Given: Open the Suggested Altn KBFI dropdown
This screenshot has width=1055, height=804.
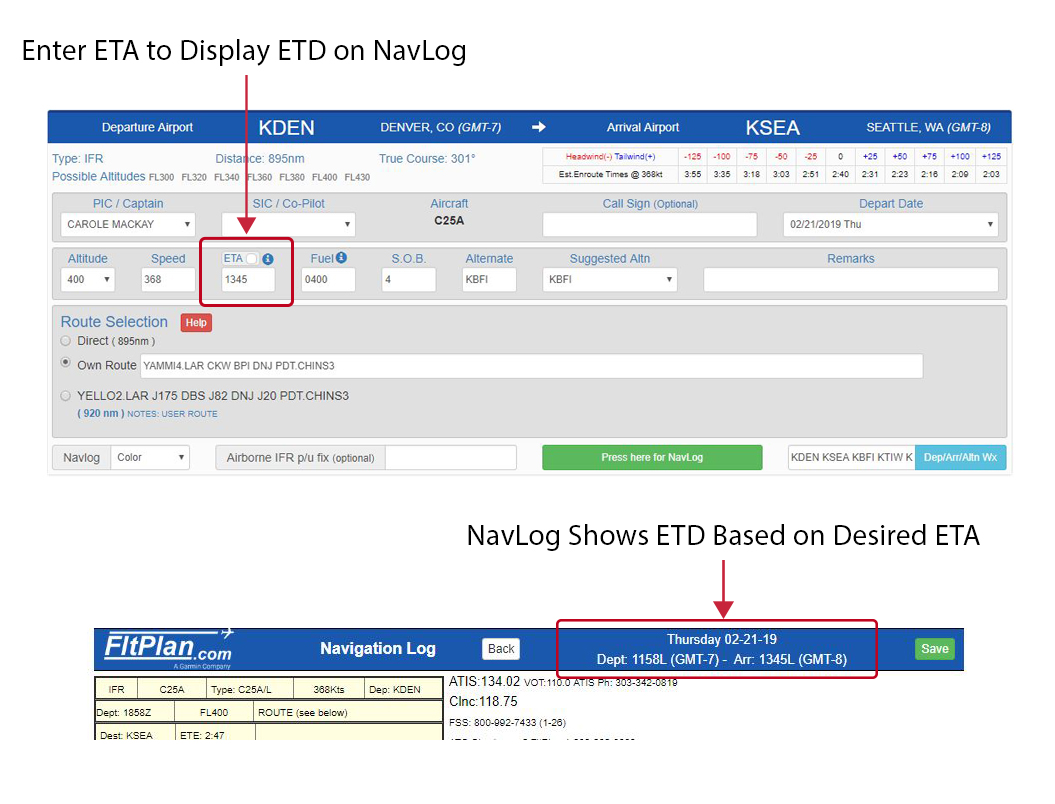Looking at the screenshot, I should pos(610,279).
